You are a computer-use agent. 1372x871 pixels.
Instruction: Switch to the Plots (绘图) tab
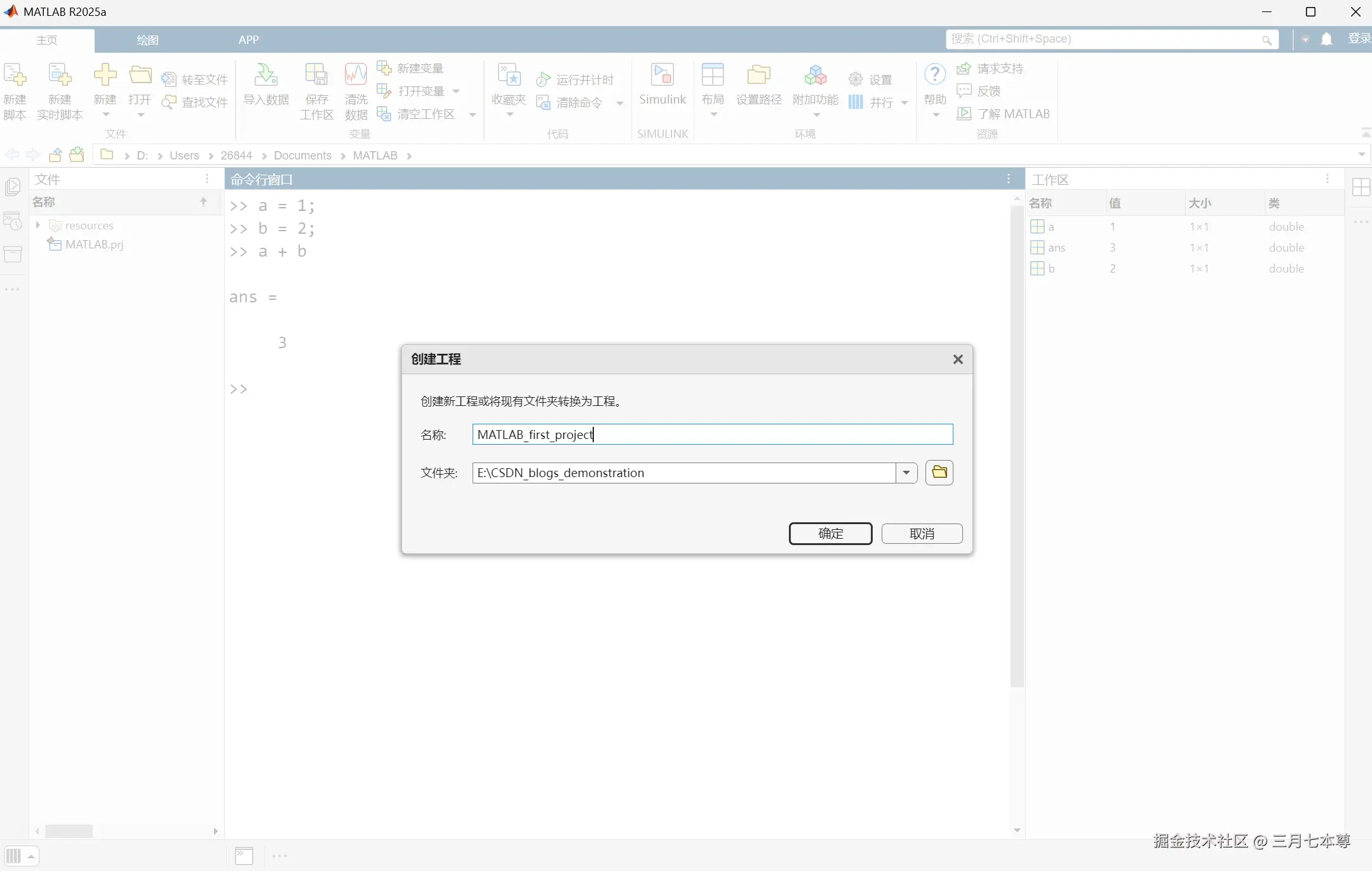(x=147, y=40)
